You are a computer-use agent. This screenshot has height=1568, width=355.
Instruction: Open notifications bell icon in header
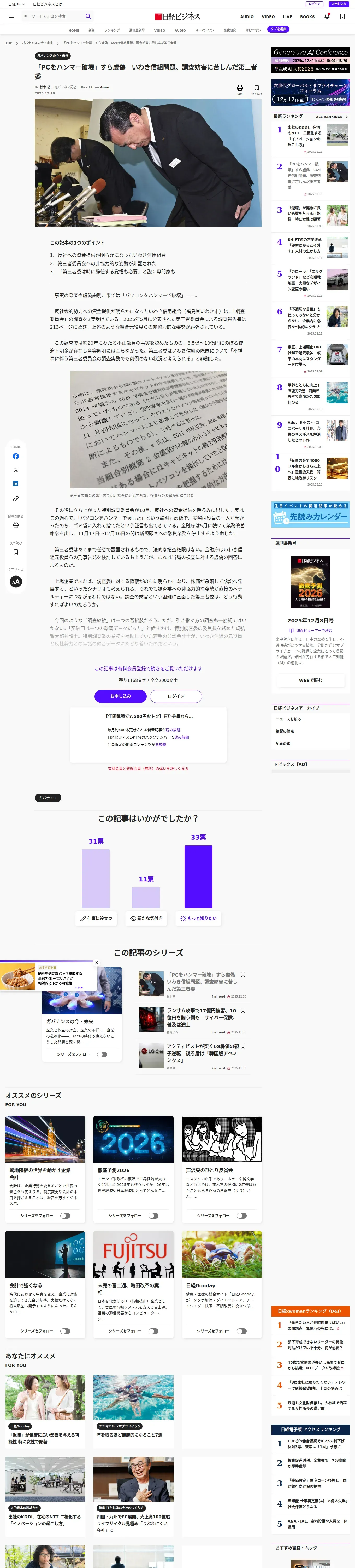(327, 16)
